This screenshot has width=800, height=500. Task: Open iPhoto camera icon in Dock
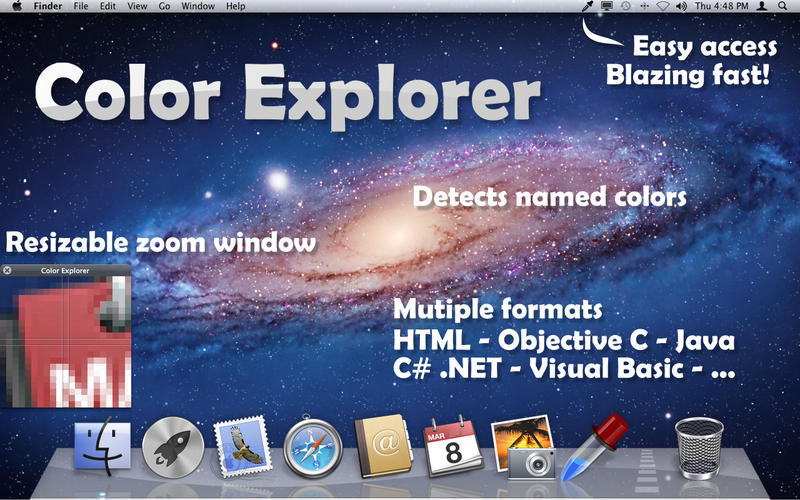[524, 447]
